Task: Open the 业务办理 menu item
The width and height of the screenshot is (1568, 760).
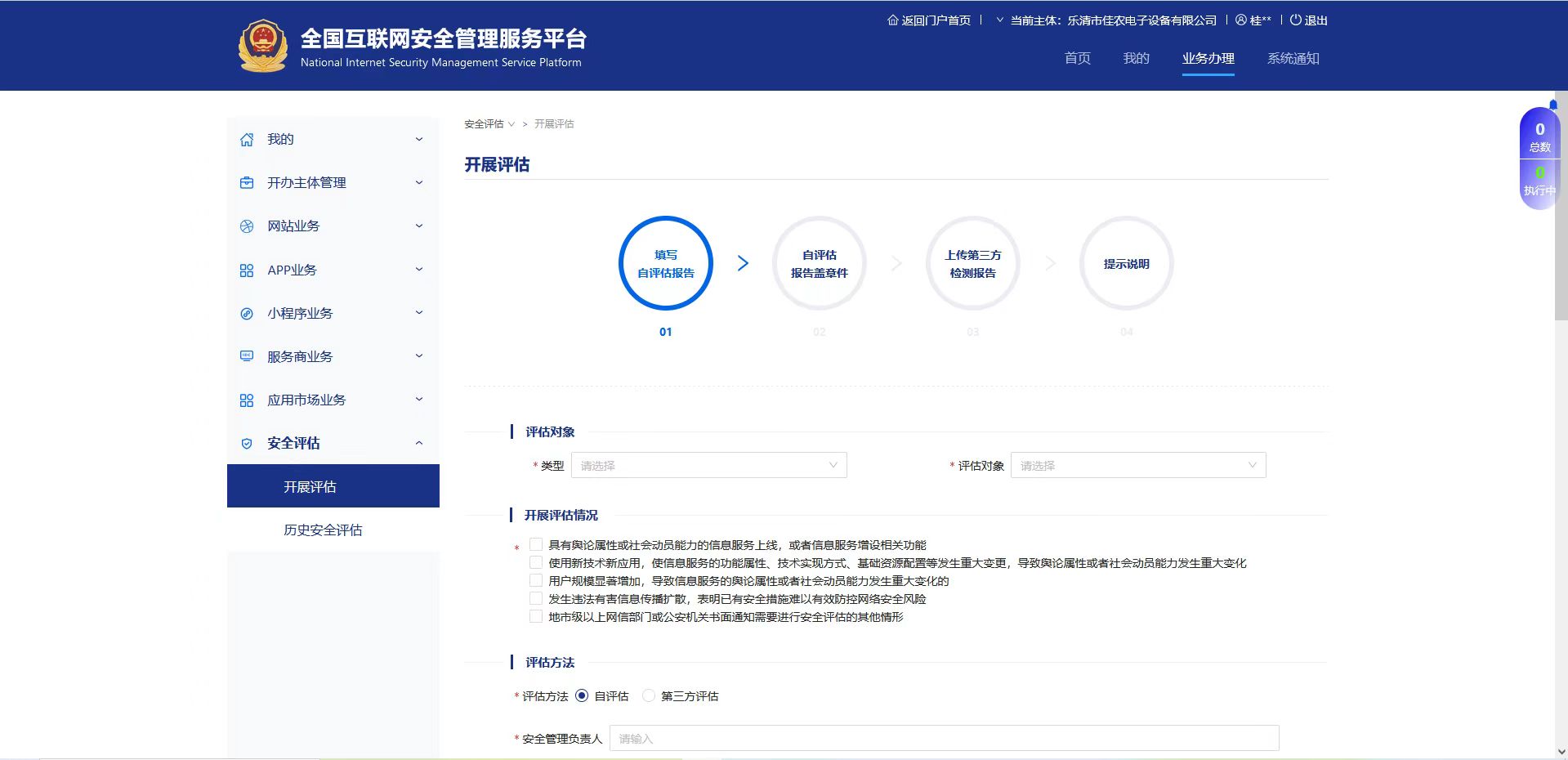Action: [x=1208, y=58]
